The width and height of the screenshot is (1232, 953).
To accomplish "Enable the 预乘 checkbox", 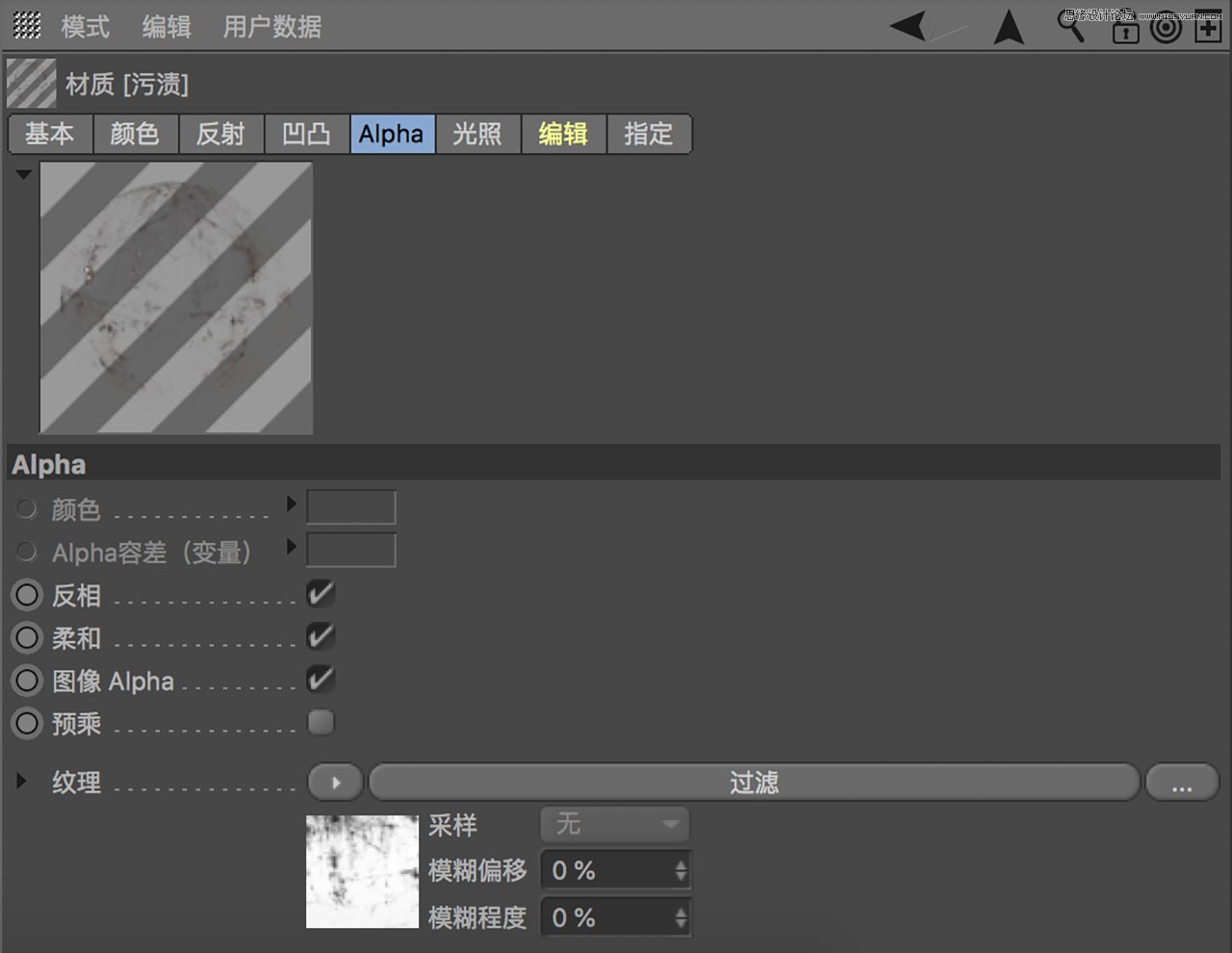I will pyautogui.click(x=321, y=722).
